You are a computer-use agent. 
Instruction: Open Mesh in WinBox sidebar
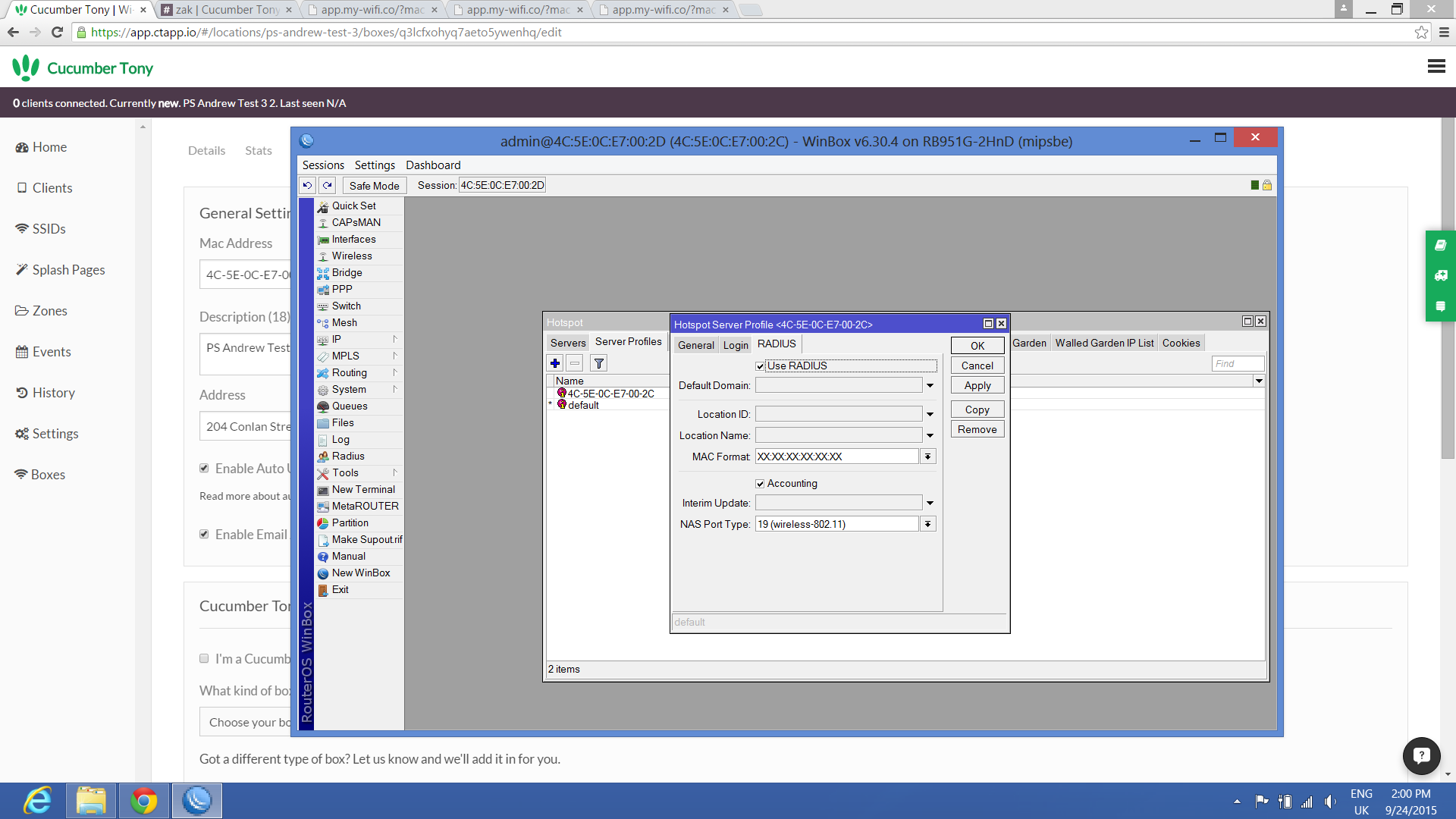[x=344, y=322]
